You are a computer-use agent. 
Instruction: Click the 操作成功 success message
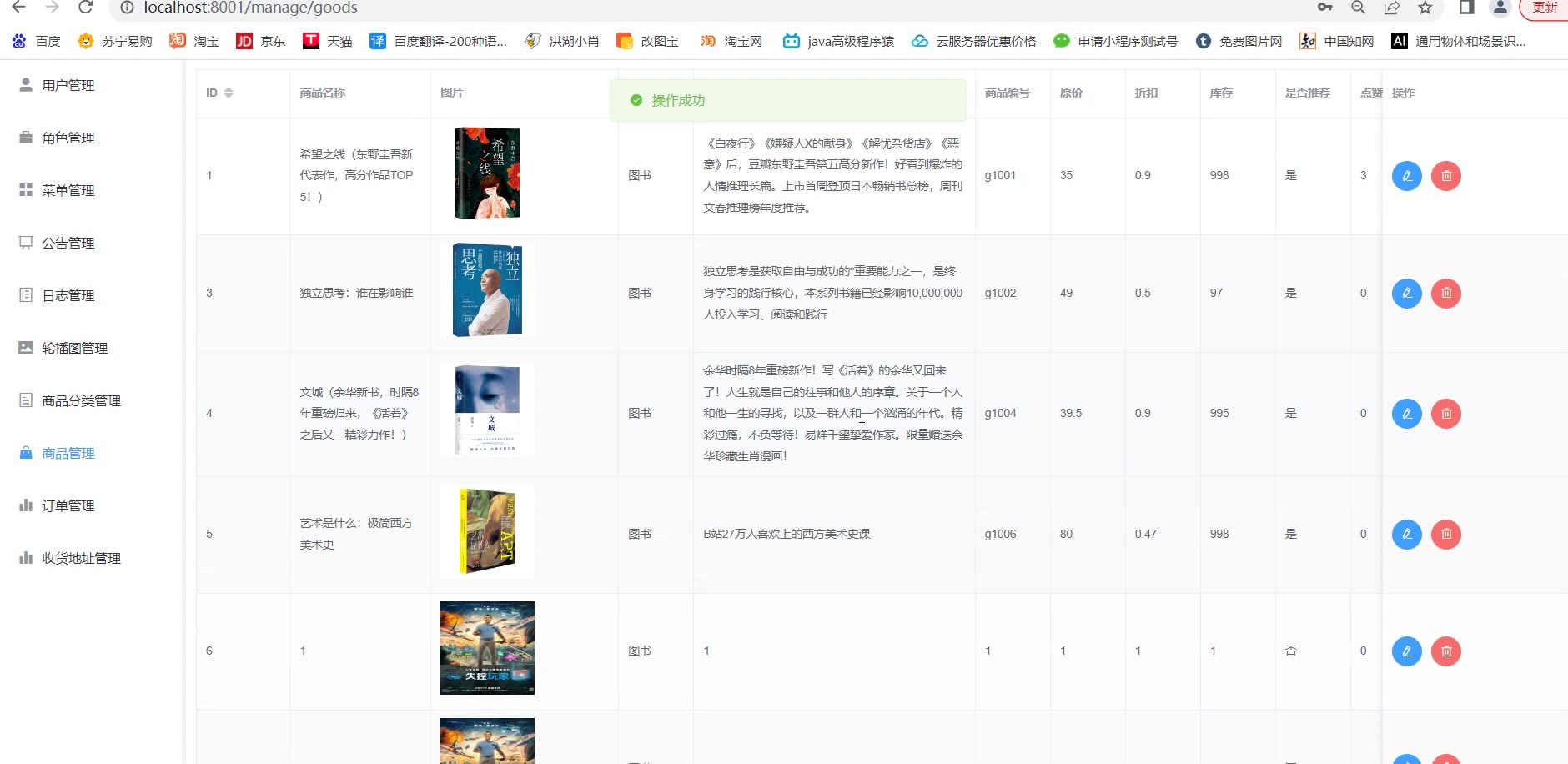pyautogui.click(x=788, y=100)
